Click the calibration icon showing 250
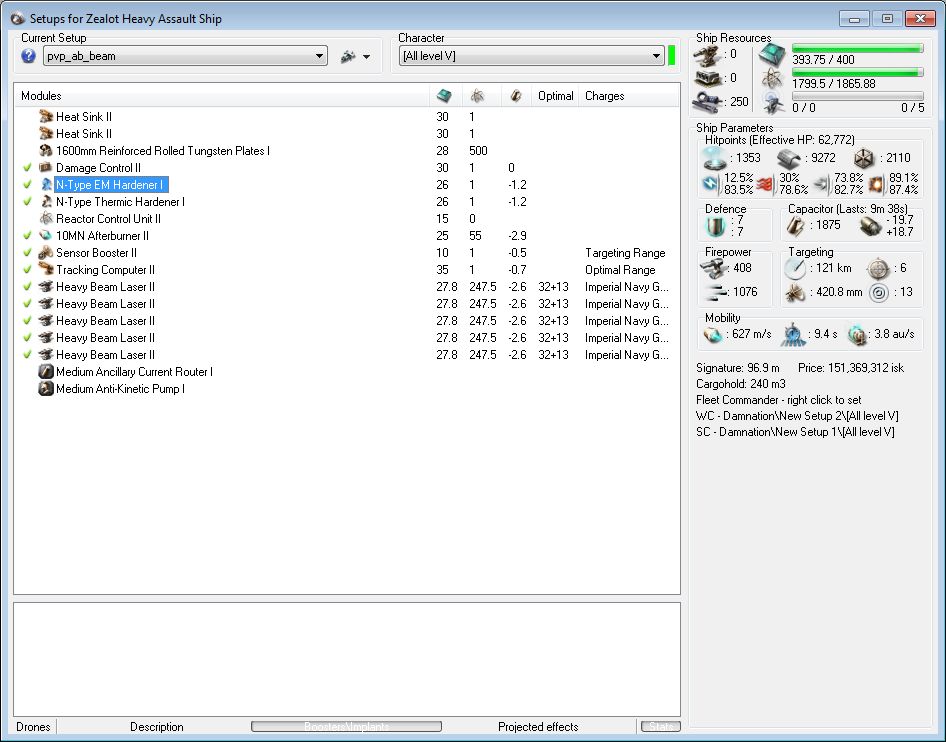946x742 pixels. (x=706, y=101)
